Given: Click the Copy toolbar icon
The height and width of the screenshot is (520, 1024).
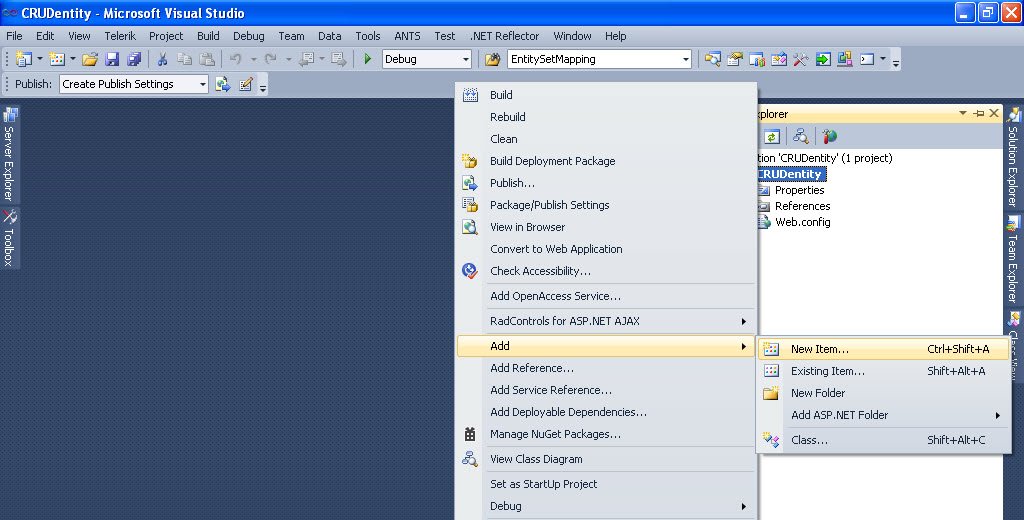Looking at the screenshot, I should coord(185,59).
